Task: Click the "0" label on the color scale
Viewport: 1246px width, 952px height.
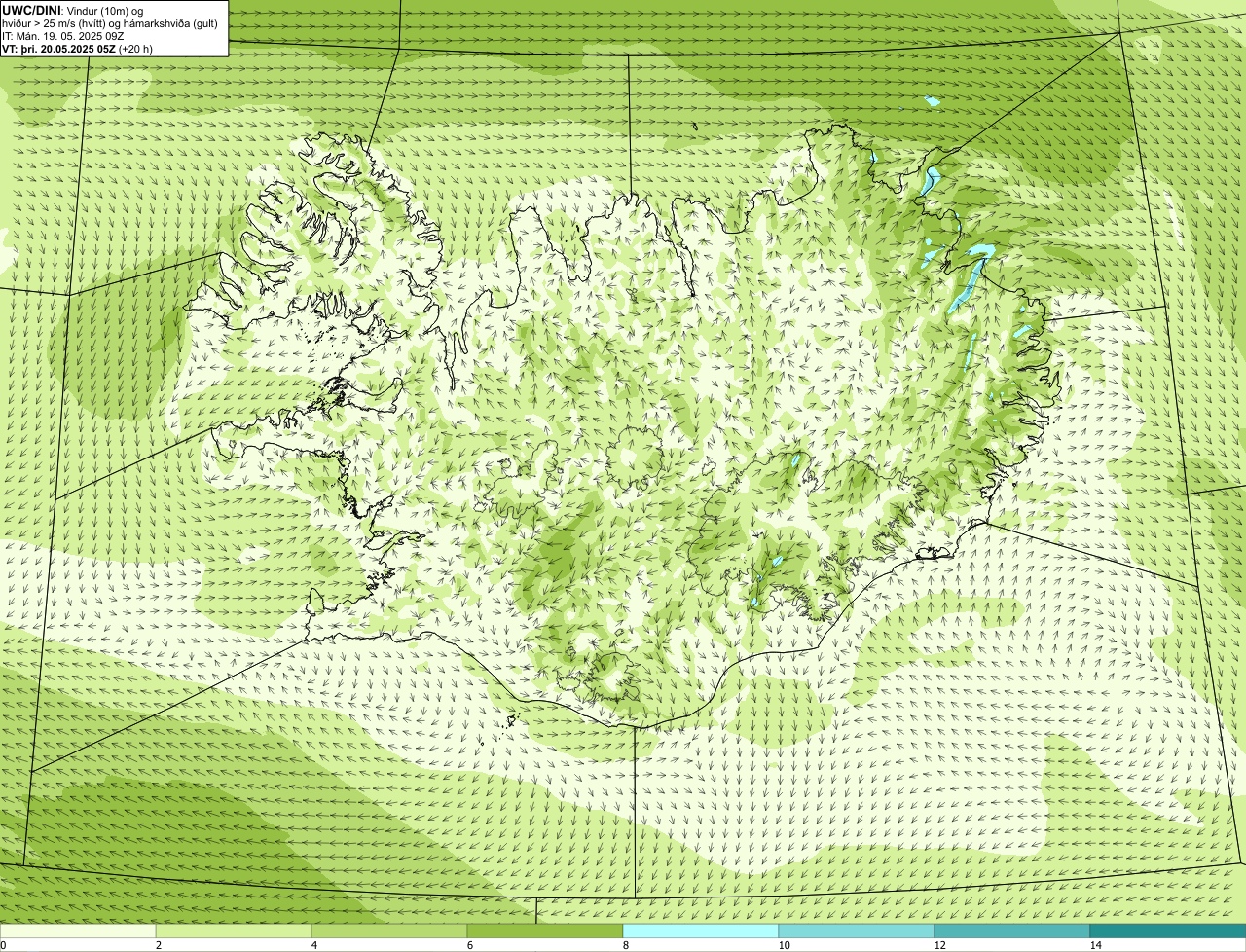Action: [3, 945]
